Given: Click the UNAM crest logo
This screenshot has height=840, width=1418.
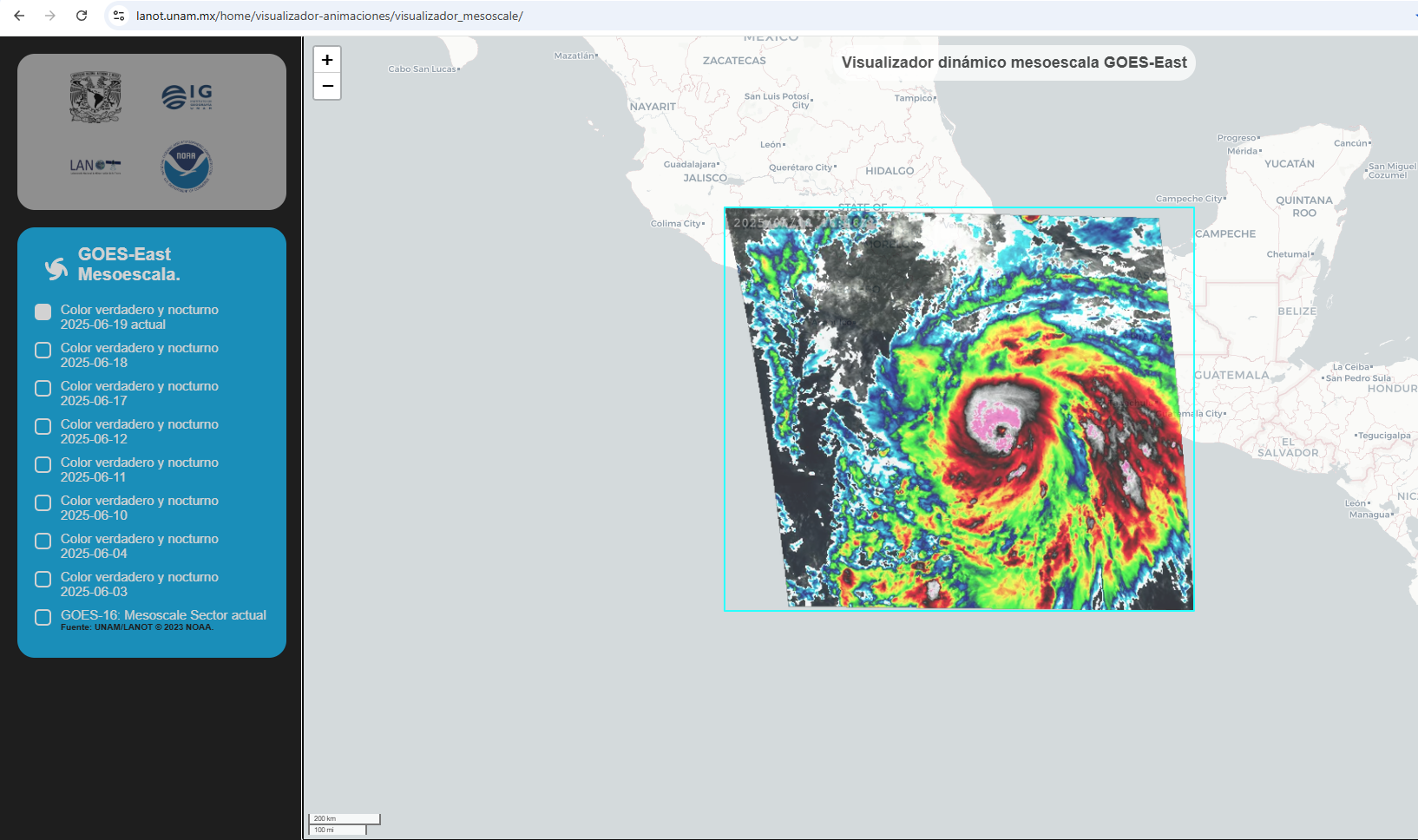Looking at the screenshot, I should tap(95, 97).
